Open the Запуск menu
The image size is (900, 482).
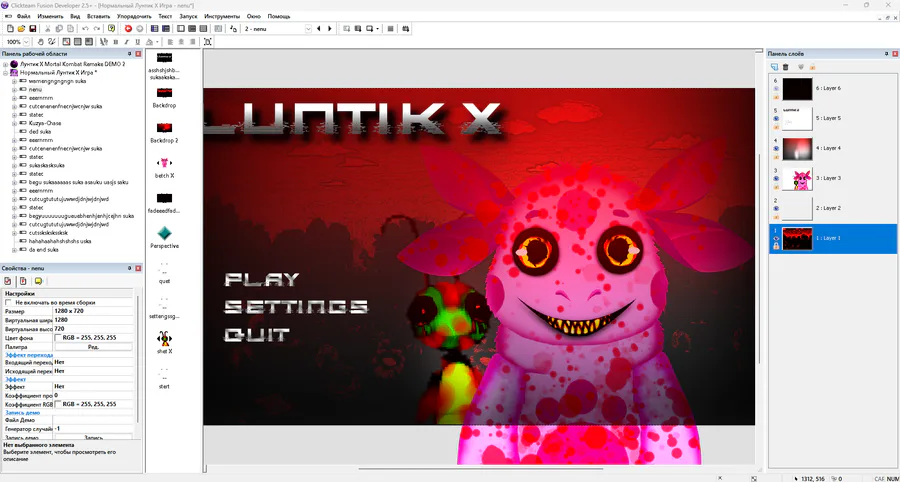(188, 16)
